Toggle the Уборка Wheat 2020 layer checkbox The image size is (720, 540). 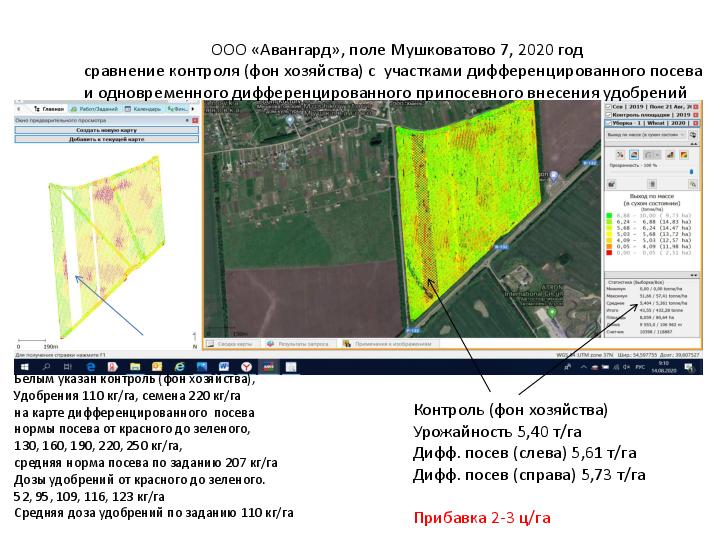[x=609, y=124]
